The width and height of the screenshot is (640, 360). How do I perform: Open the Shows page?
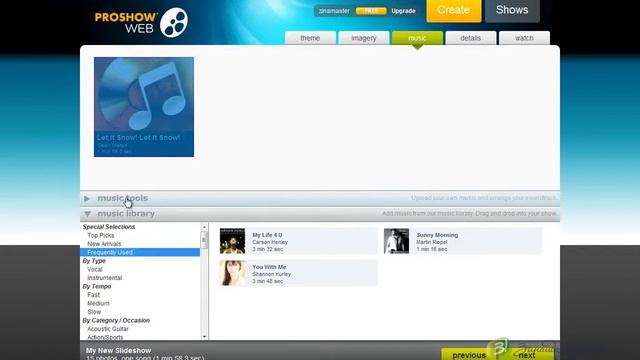tap(512, 10)
